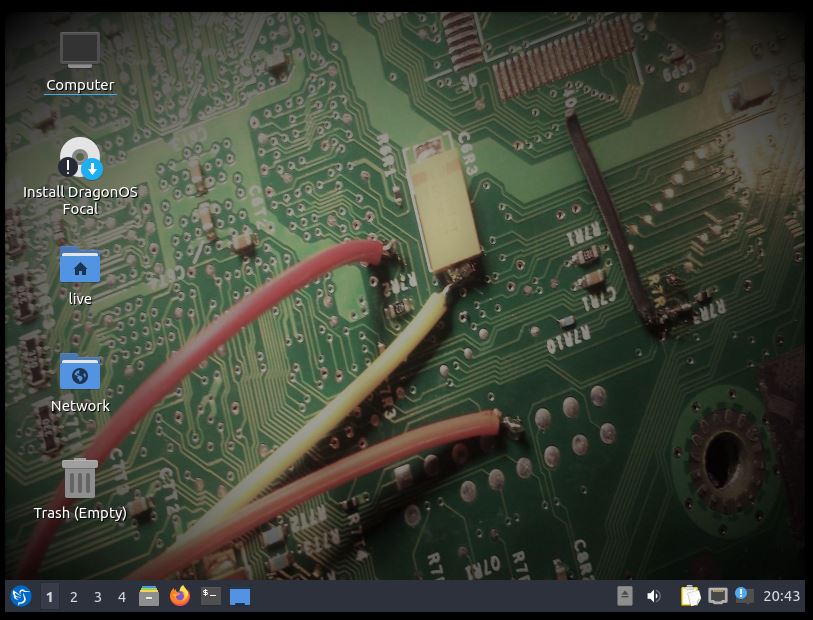Open the Lubuntu application menu button
Screen dimensions: 813x620
point(21,596)
